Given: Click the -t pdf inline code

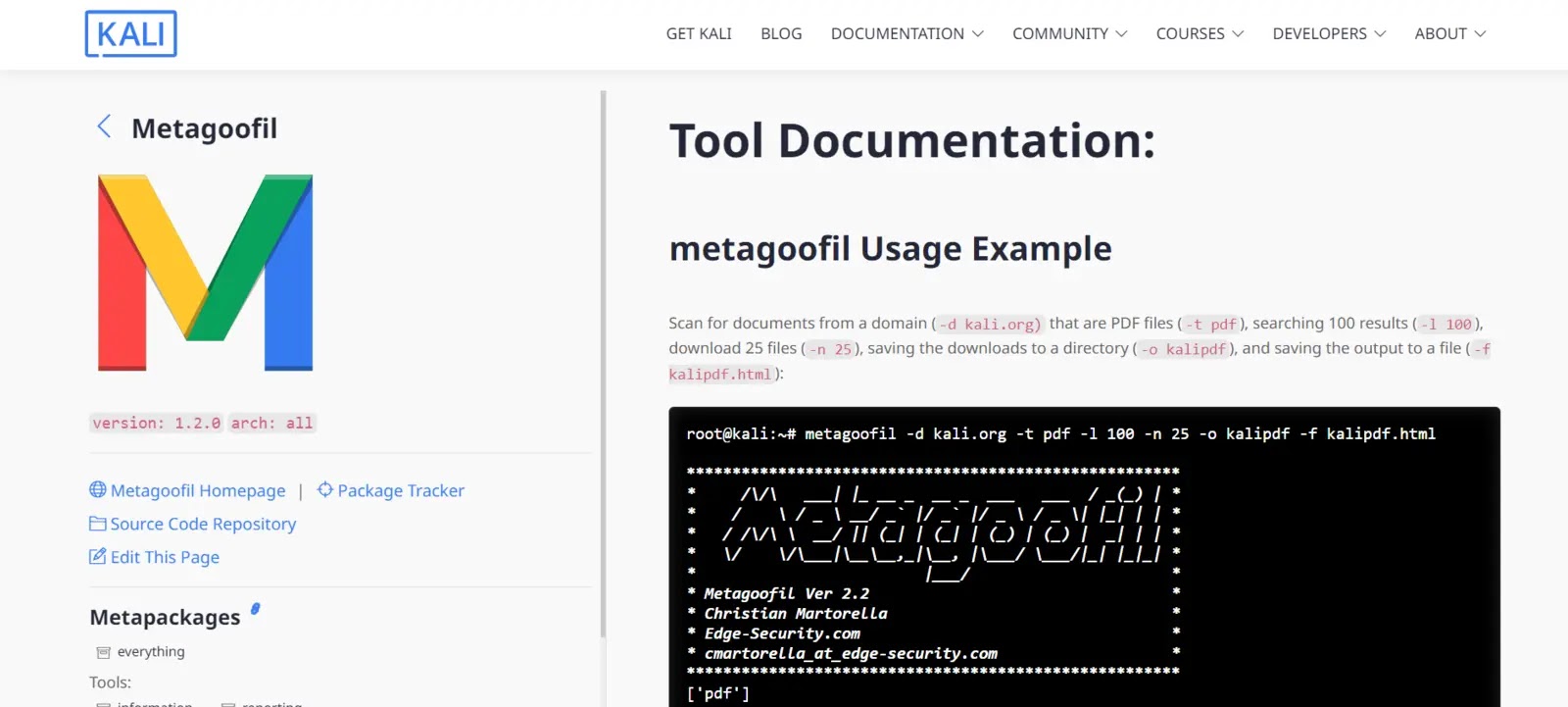Looking at the screenshot, I should click(1211, 324).
